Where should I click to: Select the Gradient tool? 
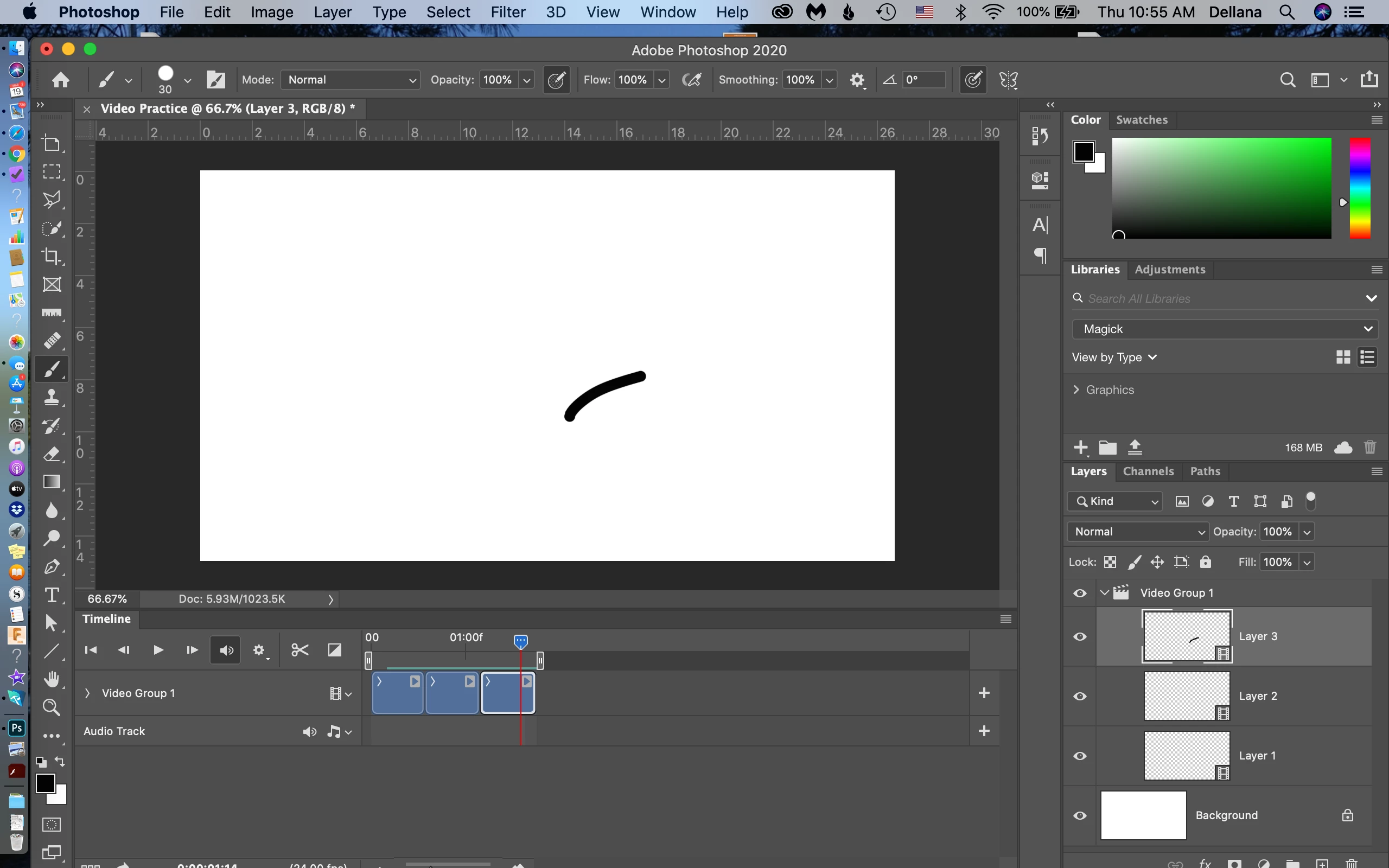pyautogui.click(x=52, y=482)
